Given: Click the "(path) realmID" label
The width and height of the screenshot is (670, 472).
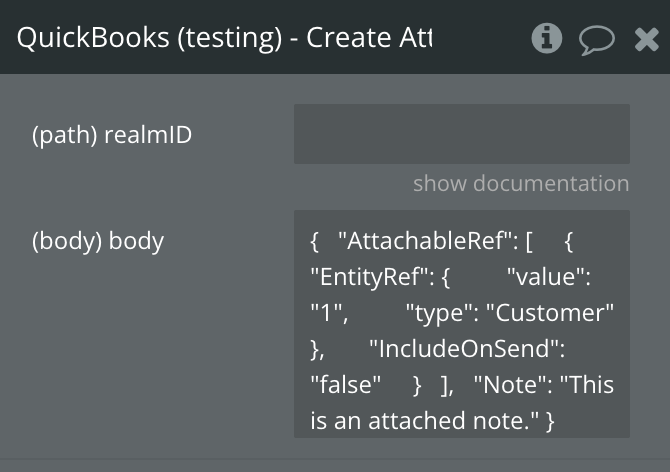Looking at the screenshot, I should click(x=112, y=135).
